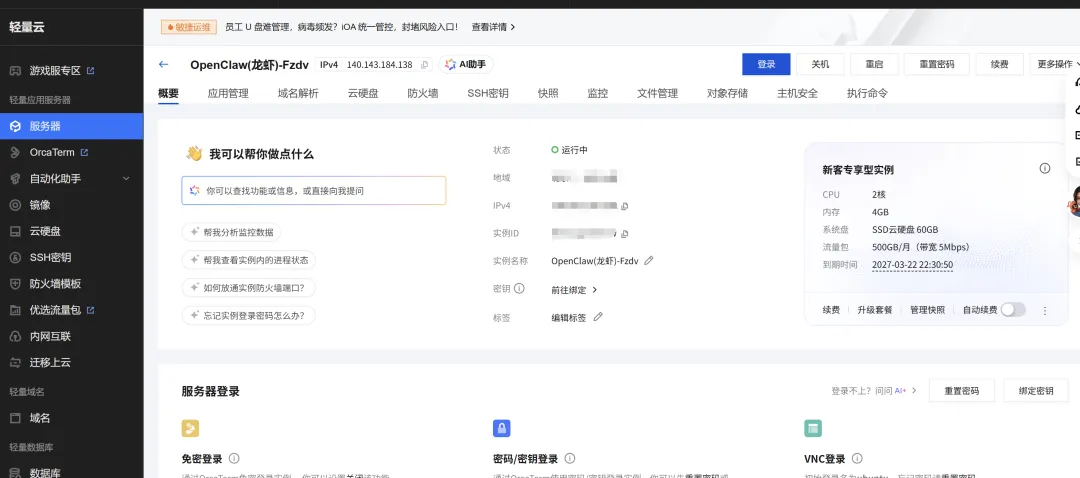Open the AI助手 assistant button

click(x=466, y=64)
